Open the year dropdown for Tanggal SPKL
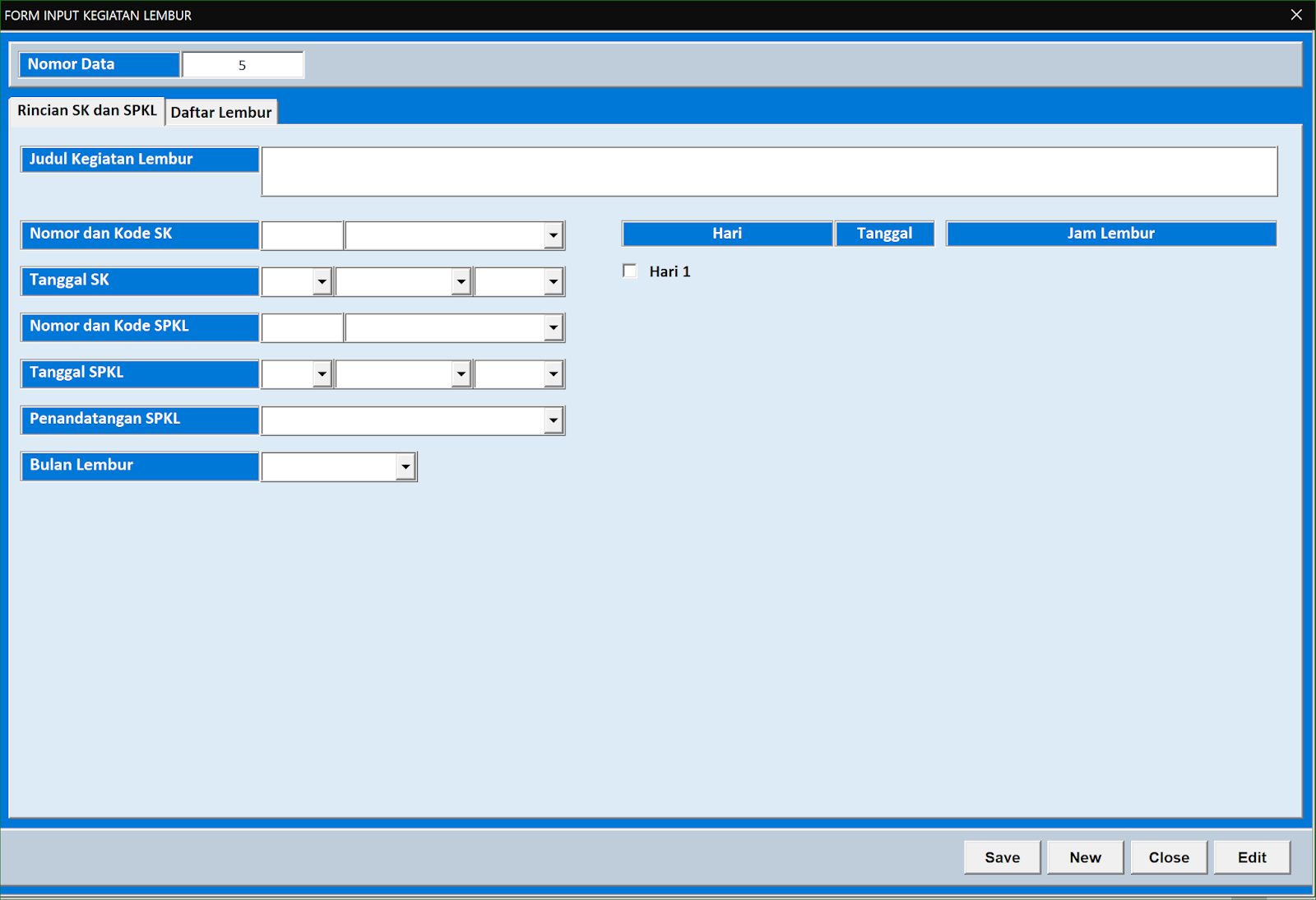The width and height of the screenshot is (1316, 900). click(x=552, y=373)
